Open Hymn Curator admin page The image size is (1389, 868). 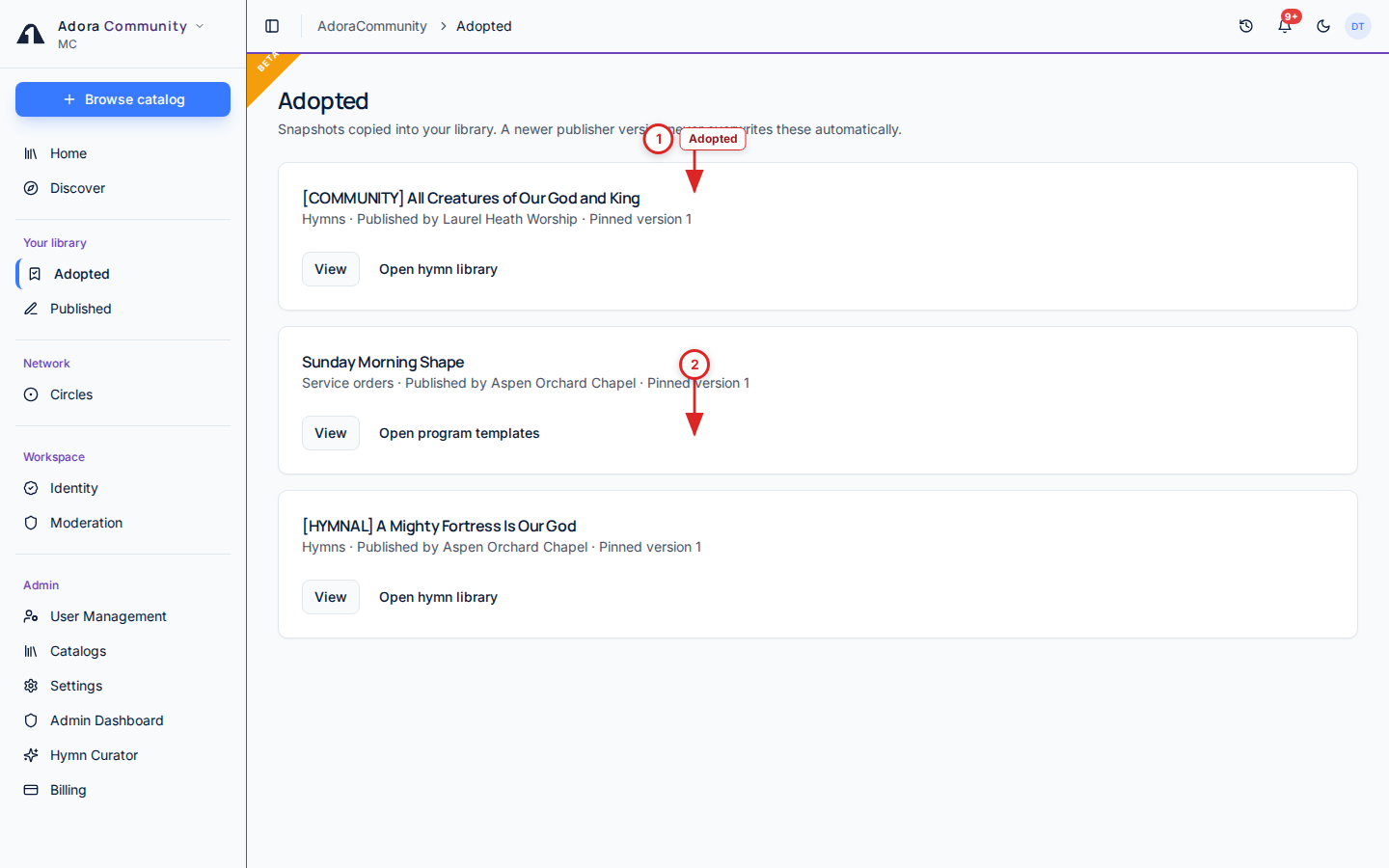click(x=123, y=755)
